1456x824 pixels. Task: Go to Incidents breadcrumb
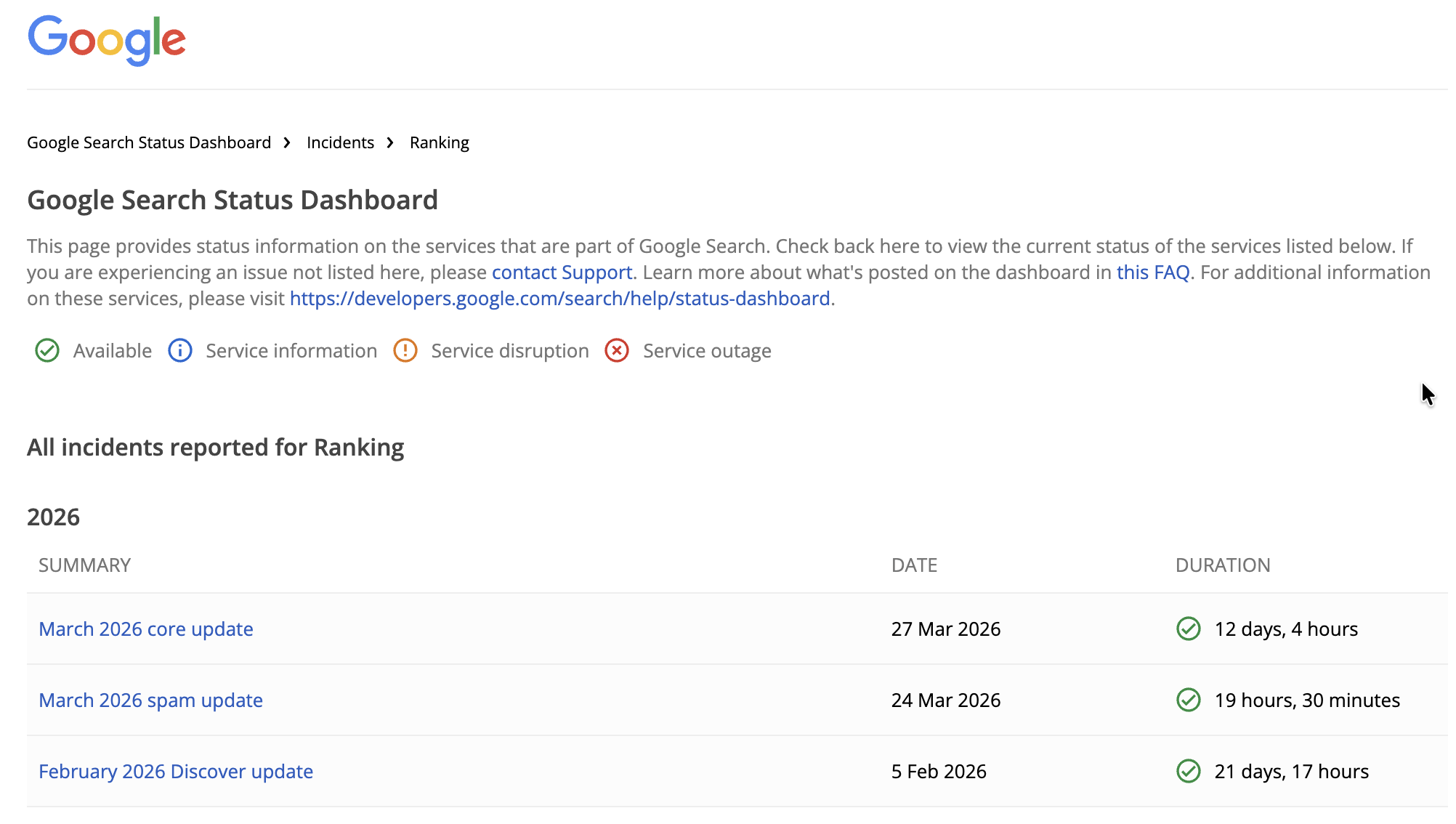pos(340,142)
